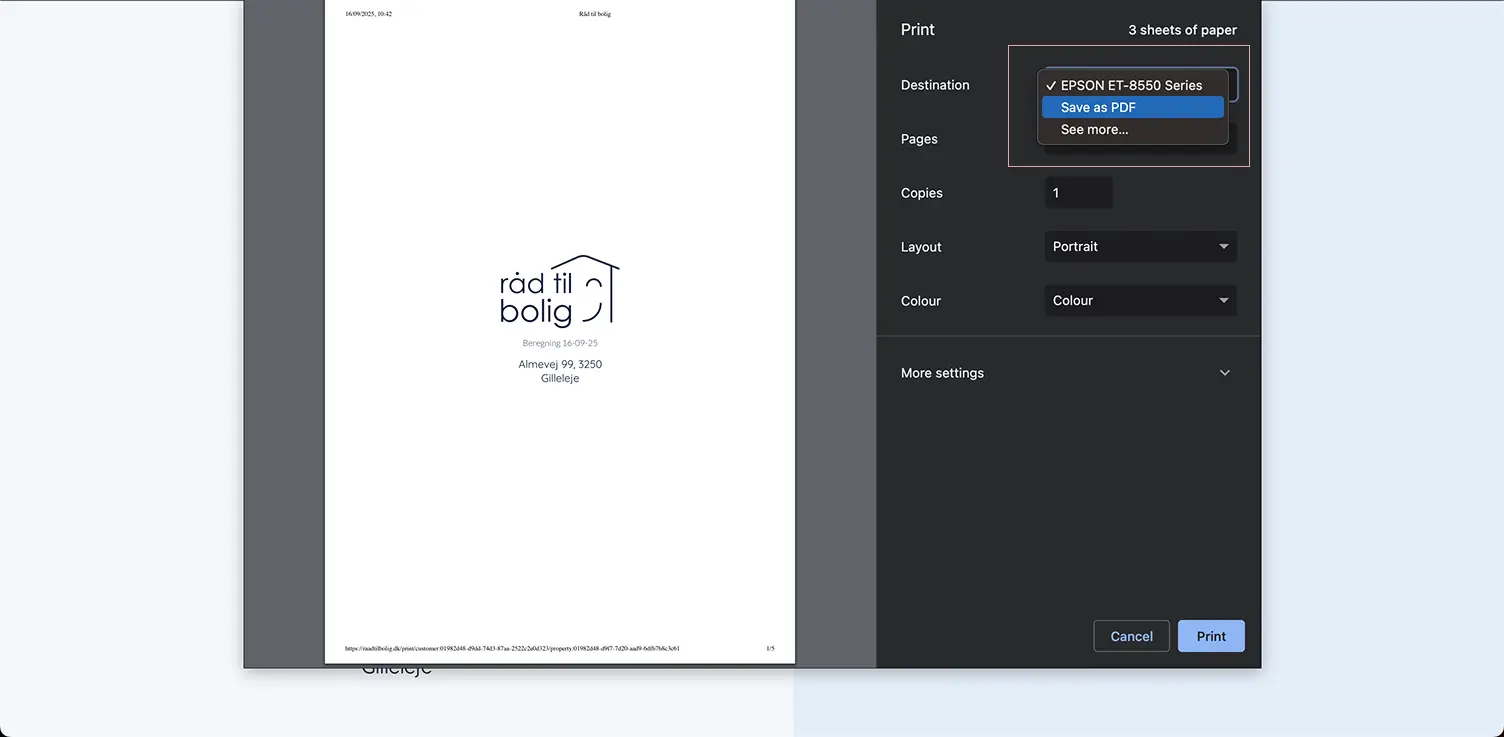Click the 3 sheets of paper label
This screenshot has height=737, width=1504.
(1182, 30)
